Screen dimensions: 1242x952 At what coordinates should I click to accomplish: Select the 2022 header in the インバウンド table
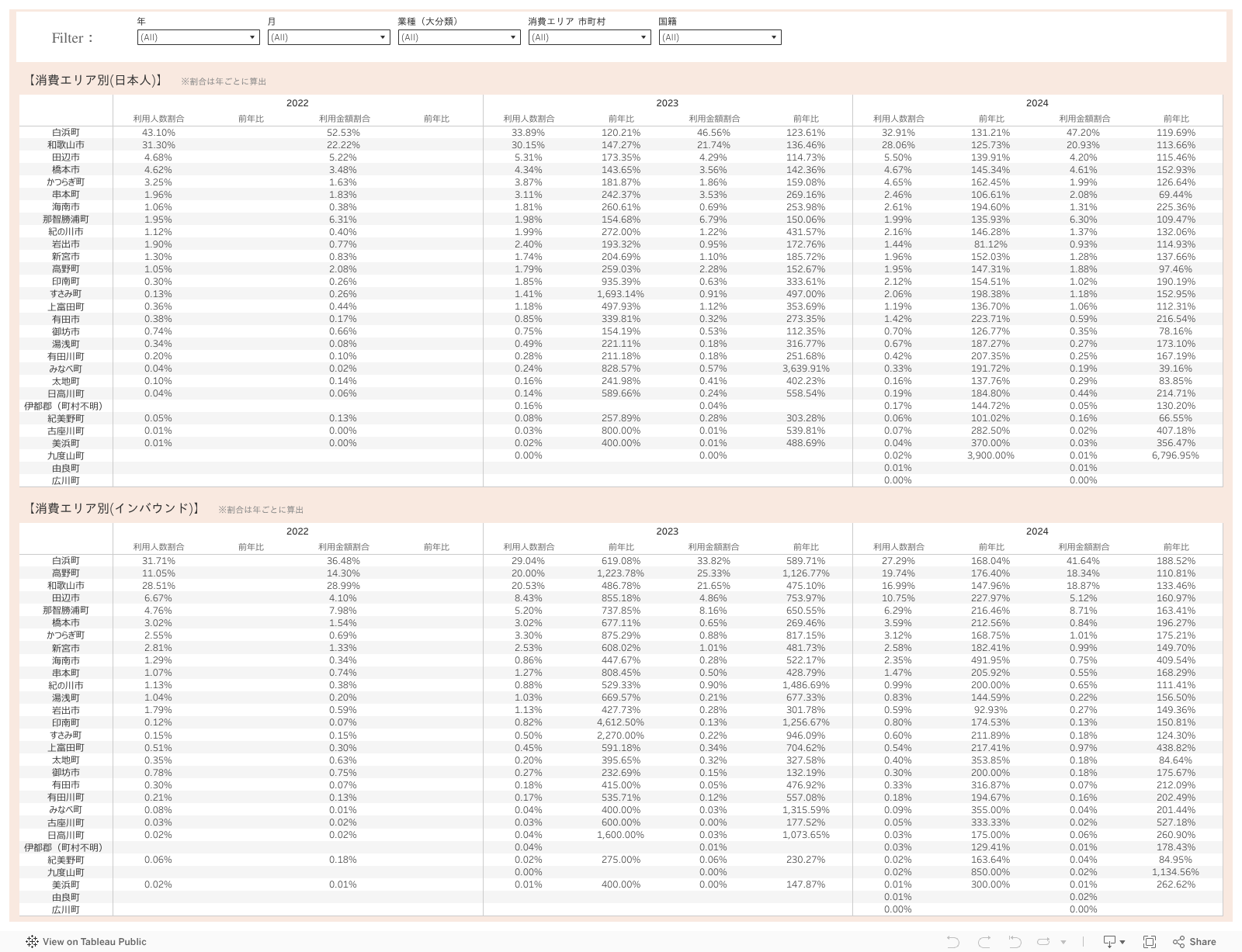point(297,531)
